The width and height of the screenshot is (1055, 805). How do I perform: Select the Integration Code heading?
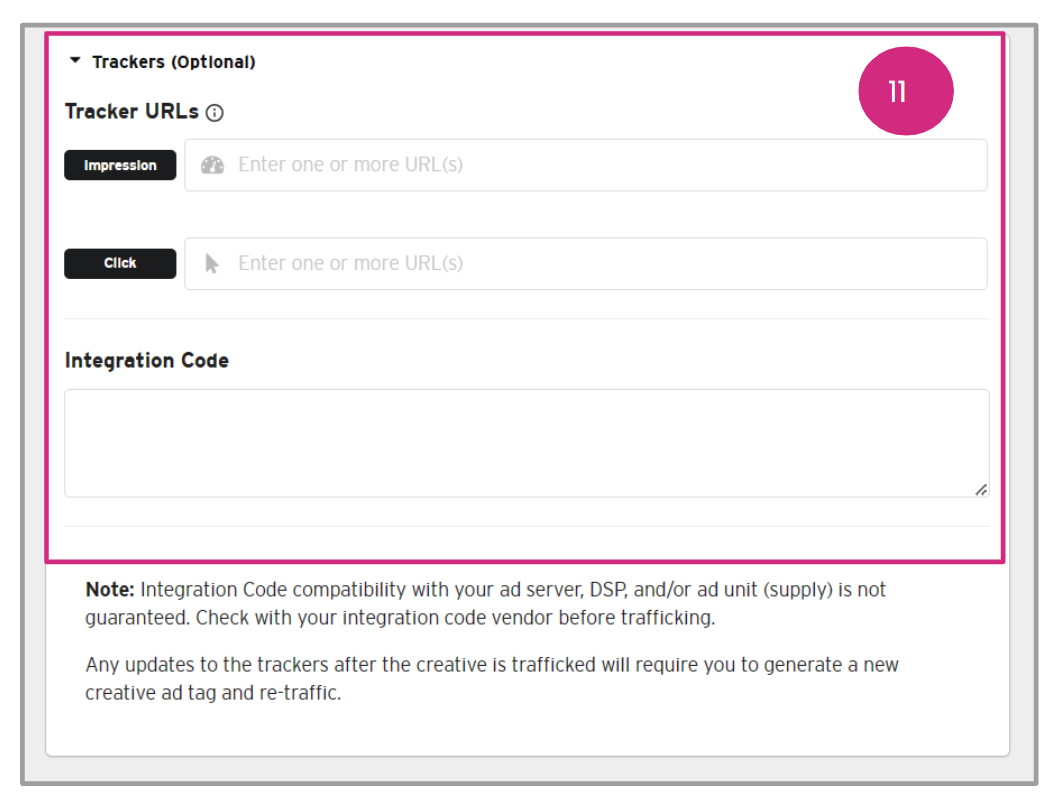click(147, 360)
